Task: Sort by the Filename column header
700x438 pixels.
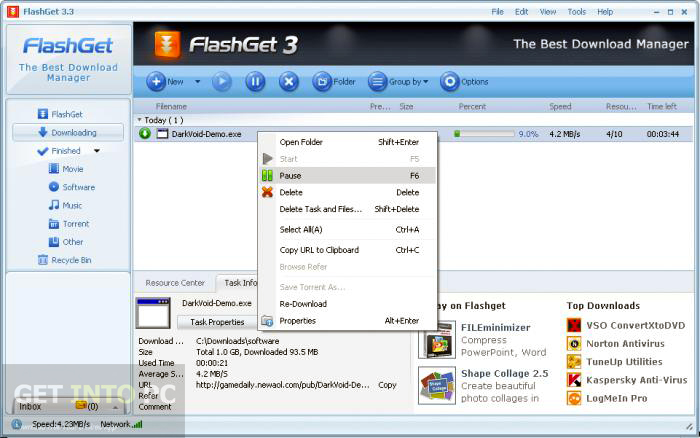Action: click(171, 107)
